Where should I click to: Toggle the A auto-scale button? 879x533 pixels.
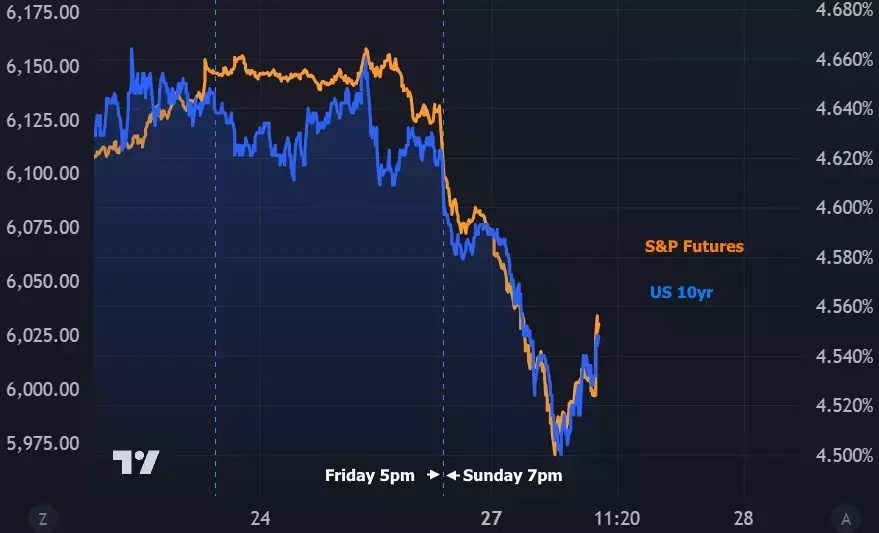(x=845, y=518)
